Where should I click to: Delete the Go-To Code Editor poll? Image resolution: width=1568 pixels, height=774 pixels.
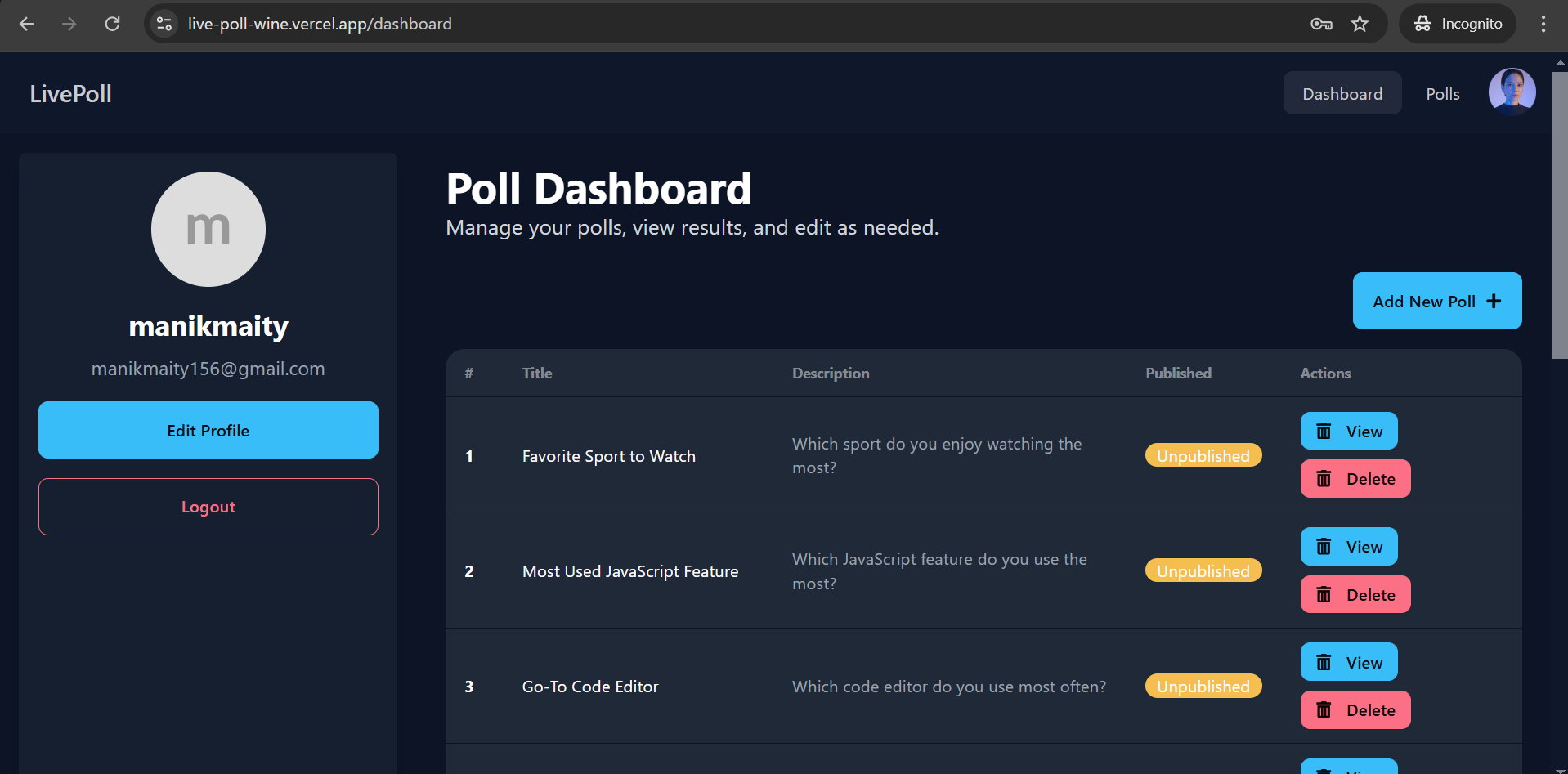click(1355, 710)
